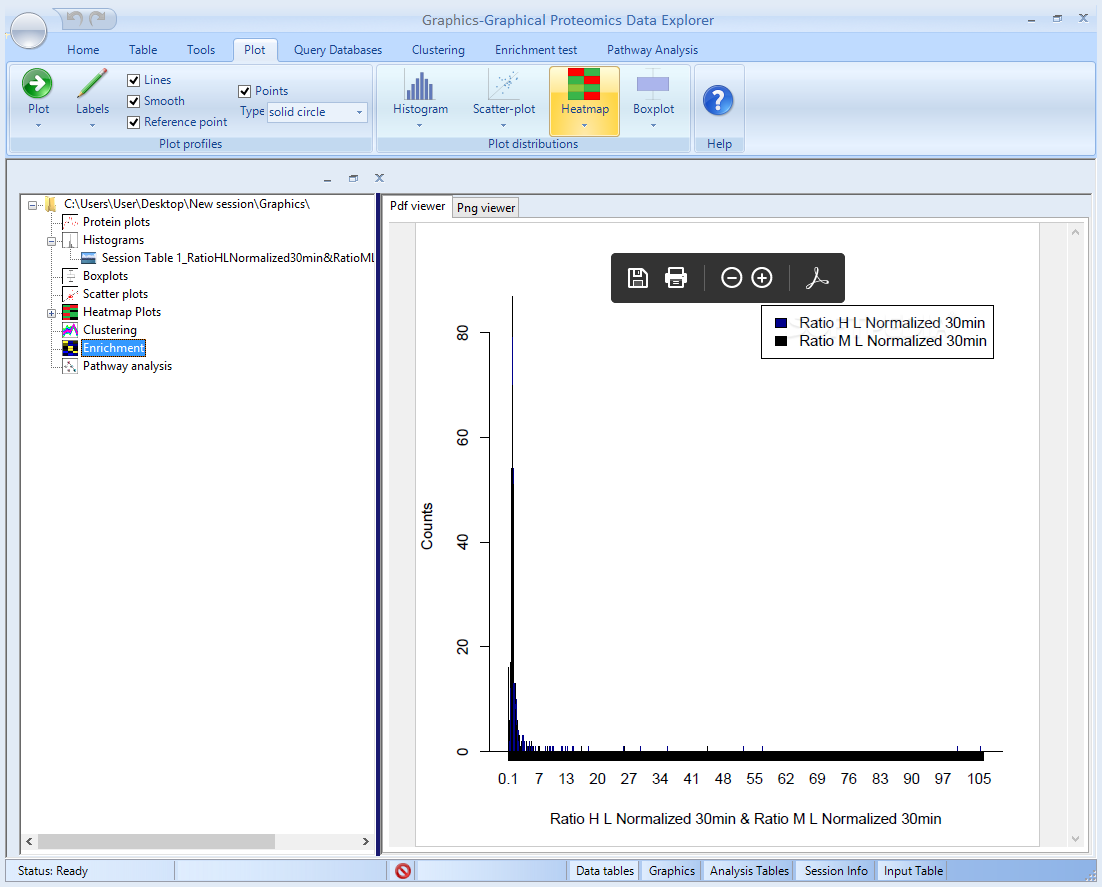
Task: Open the Plot button dropdown arrow
Action: click(x=38, y=126)
